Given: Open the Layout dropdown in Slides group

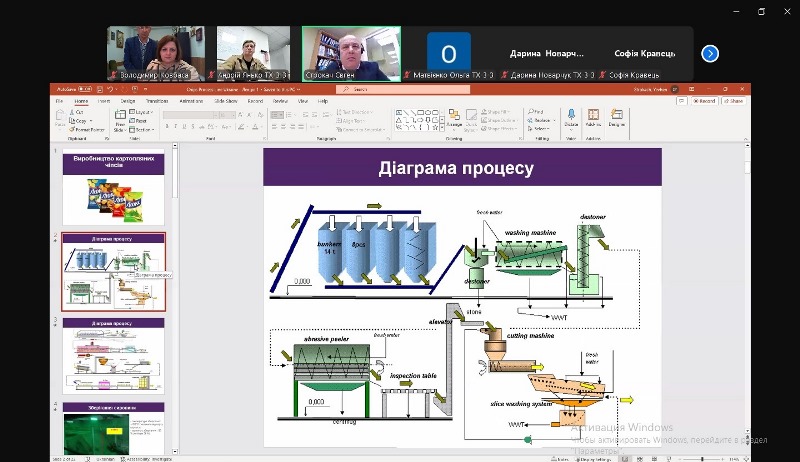Looking at the screenshot, I should (x=141, y=112).
